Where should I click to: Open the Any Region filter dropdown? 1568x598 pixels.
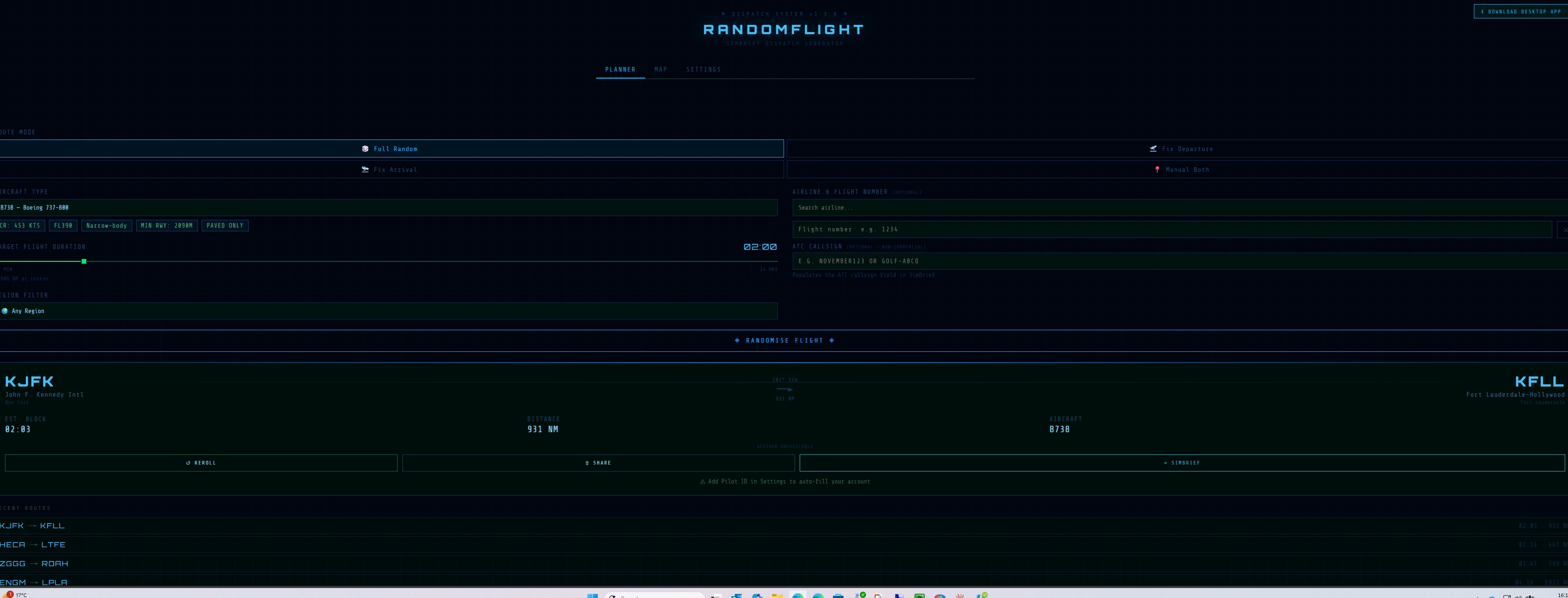coord(389,311)
